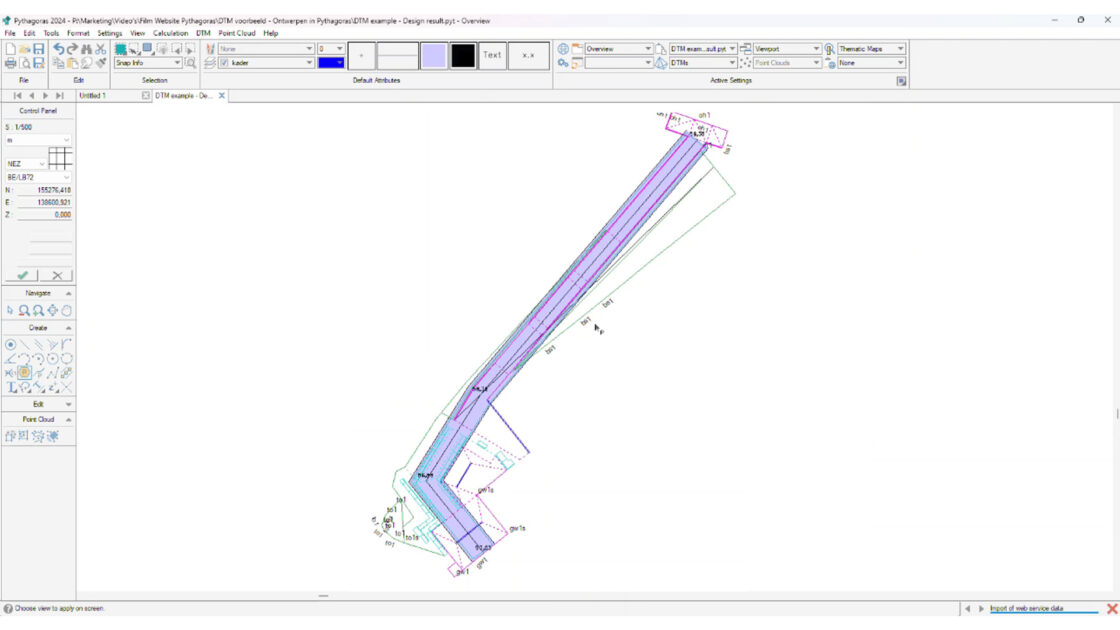Close Import of web service data panel
The width and height of the screenshot is (1120, 630).
[1111, 609]
